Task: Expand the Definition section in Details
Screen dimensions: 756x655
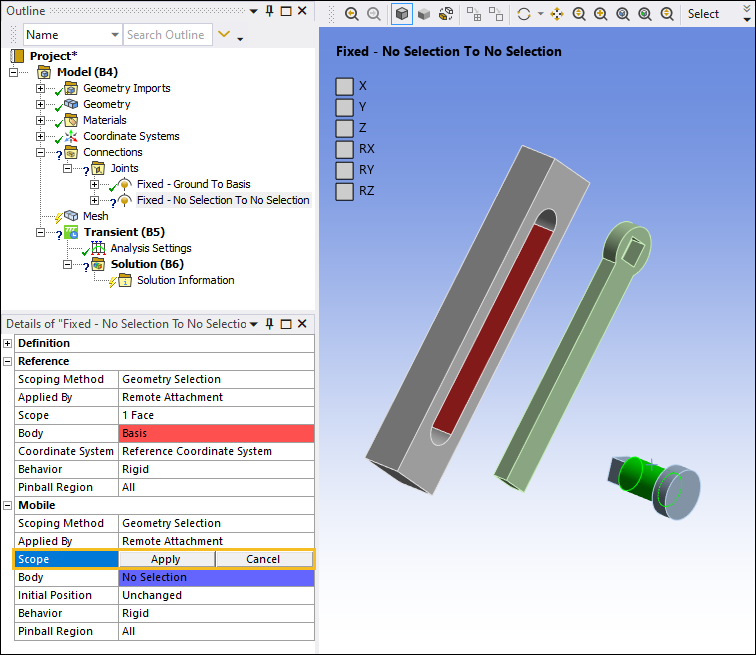Action: [x=9, y=343]
